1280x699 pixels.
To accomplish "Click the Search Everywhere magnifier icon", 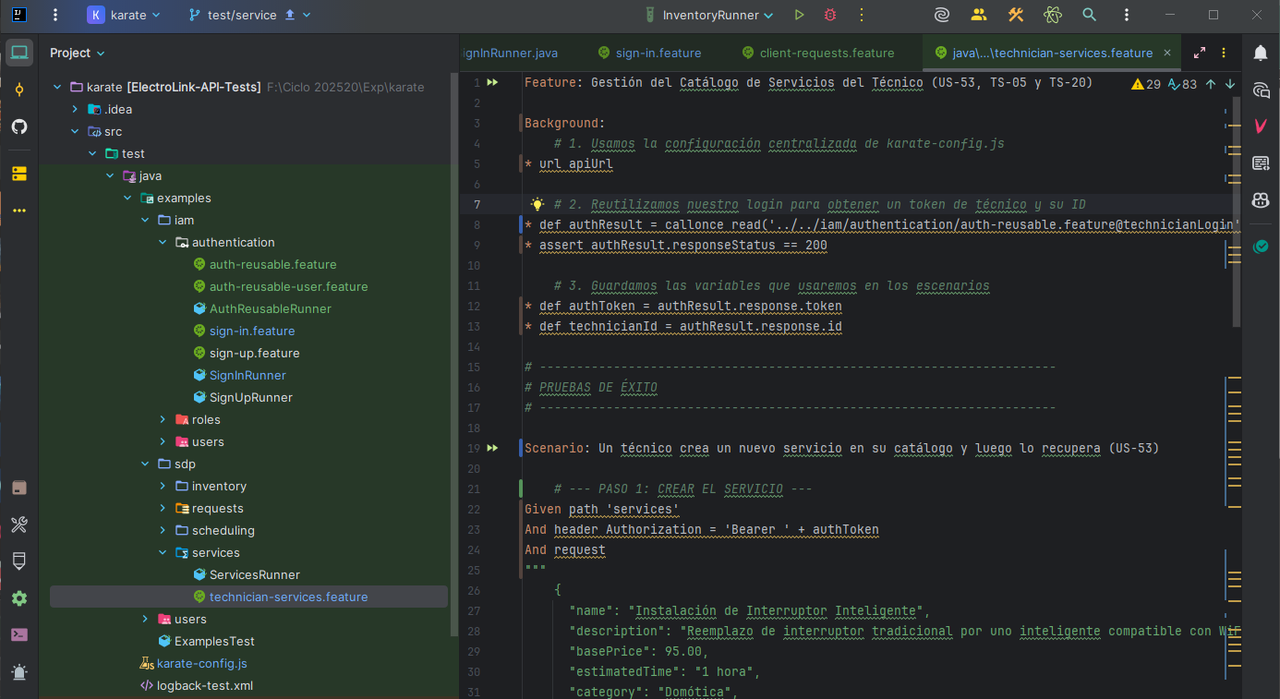I will click(x=1089, y=15).
